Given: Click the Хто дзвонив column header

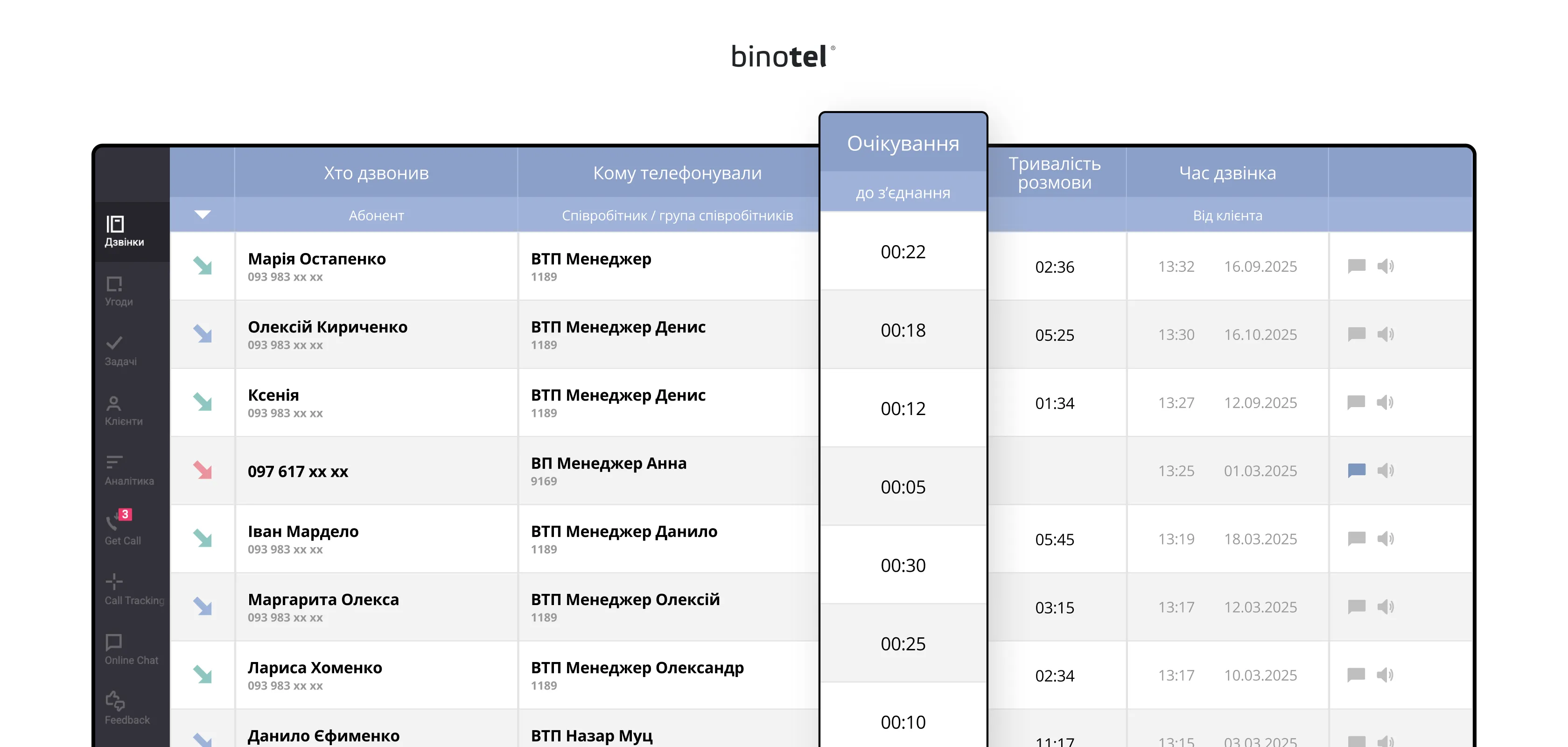Looking at the screenshot, I should point(376,173).
